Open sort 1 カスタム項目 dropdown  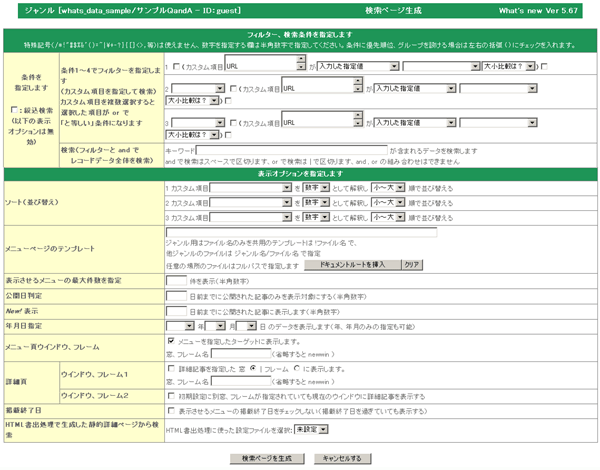(x=251, y=188)
